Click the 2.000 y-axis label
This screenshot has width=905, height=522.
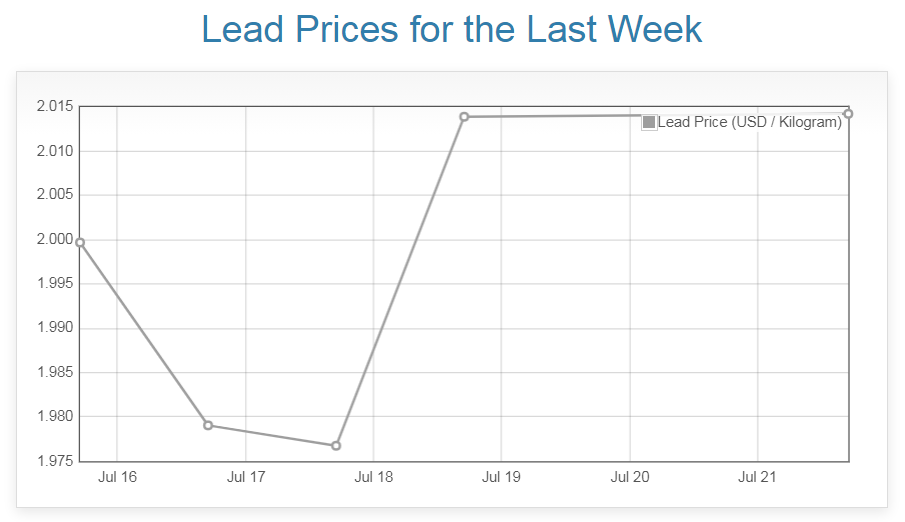[x=55, y=240]
